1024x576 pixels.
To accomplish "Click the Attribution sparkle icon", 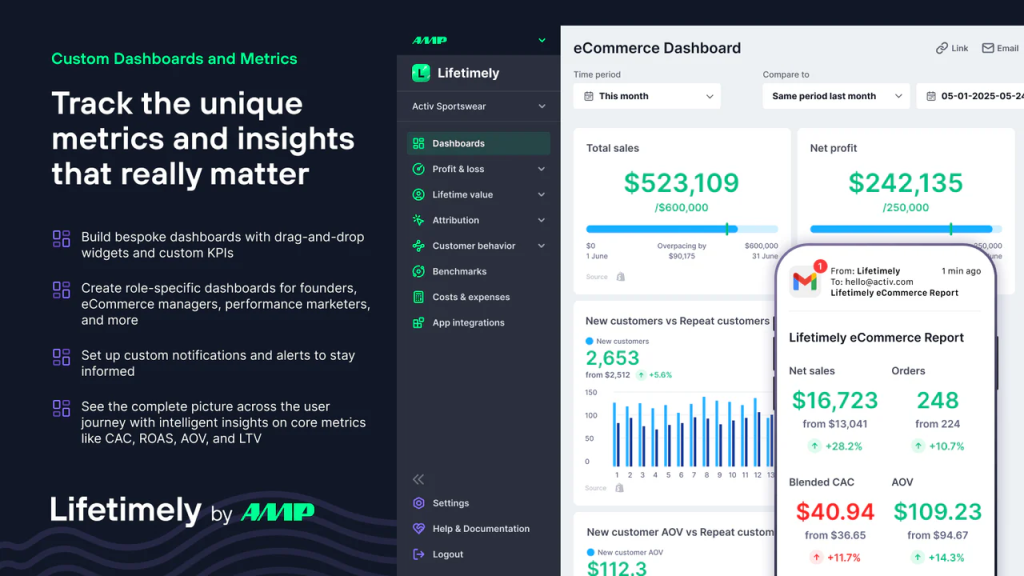I will coord(420,220).
